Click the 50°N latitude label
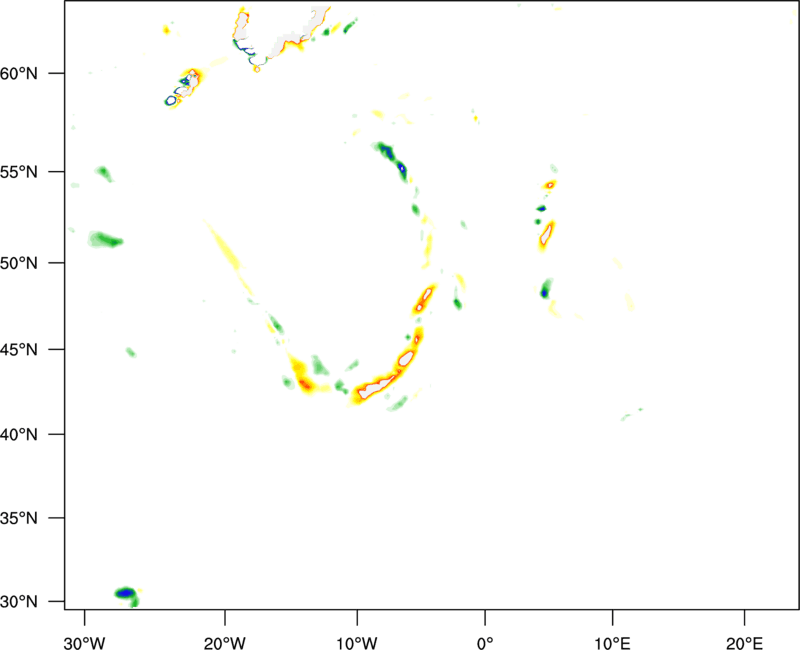Image resolution: width=800 pixels, height=650 pixels. coord(19,263)
